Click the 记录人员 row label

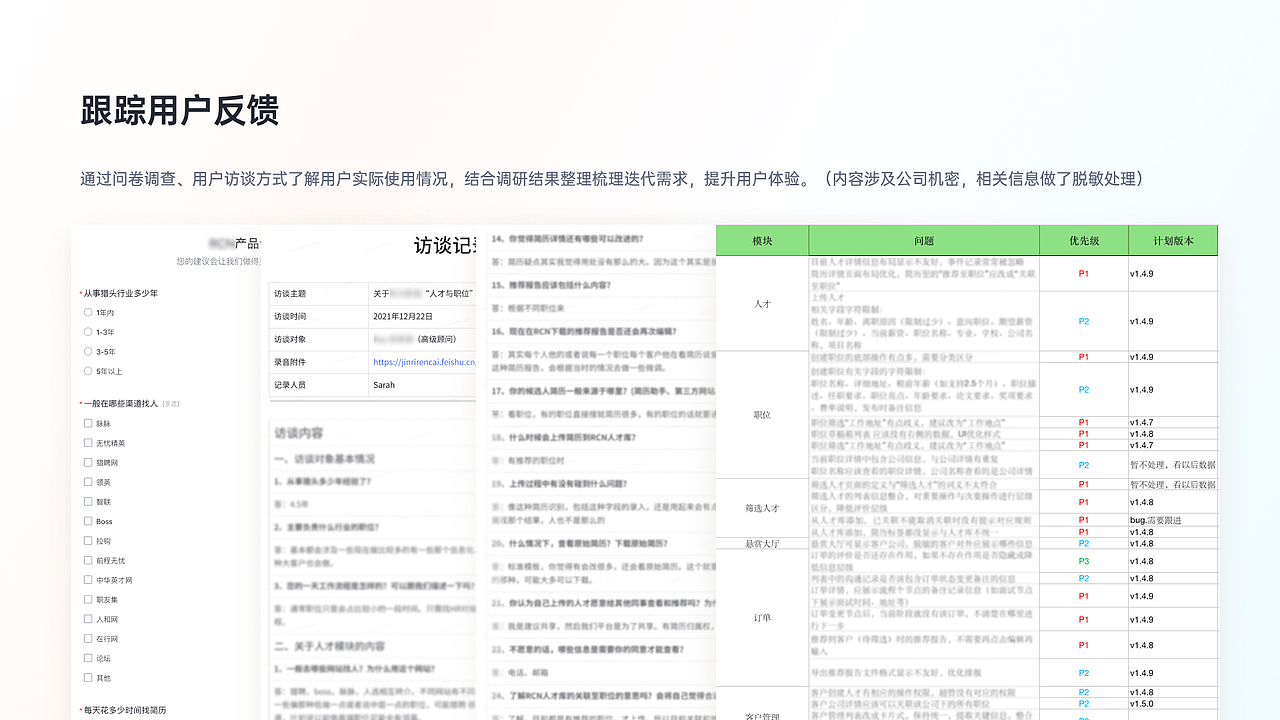[290, 385]
